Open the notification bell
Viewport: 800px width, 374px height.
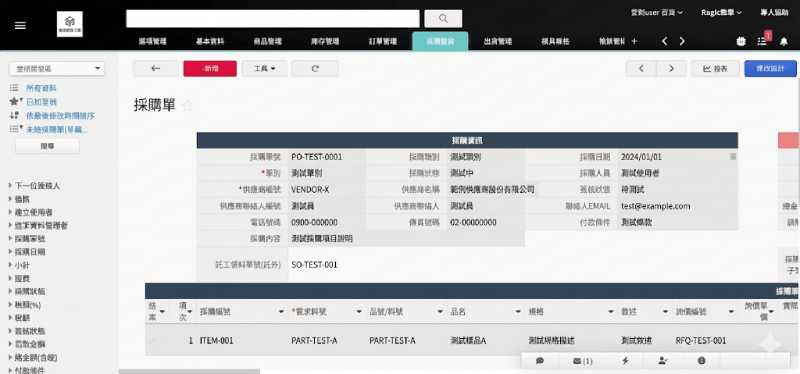pyautogui.click(x=784, y=42)
